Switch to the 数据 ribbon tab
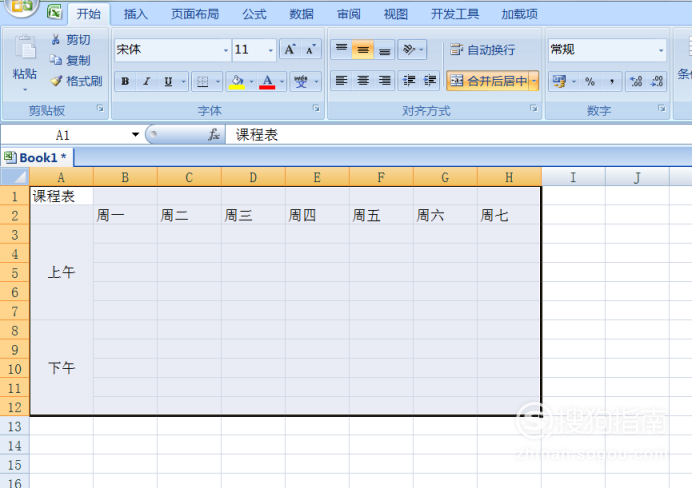692x488 pixels. coord(301,14)
